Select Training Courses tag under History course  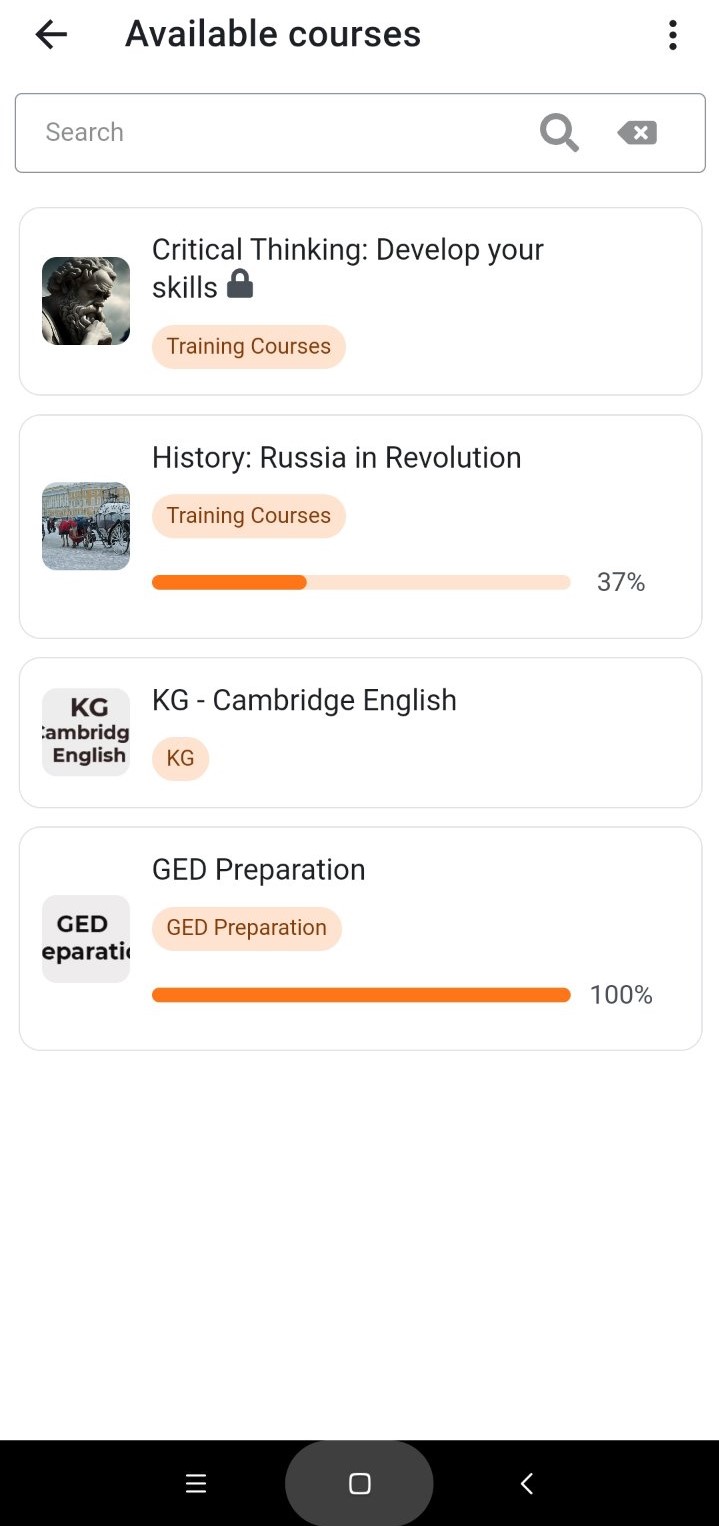click(248, 516)
